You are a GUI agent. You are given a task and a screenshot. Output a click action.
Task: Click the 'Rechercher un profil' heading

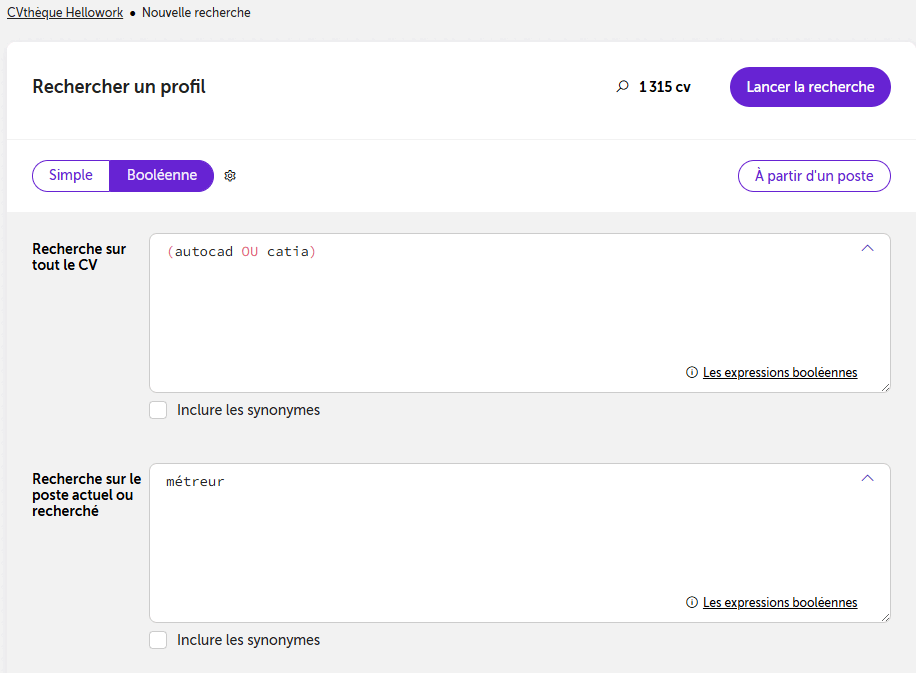(x=119, y=86)
